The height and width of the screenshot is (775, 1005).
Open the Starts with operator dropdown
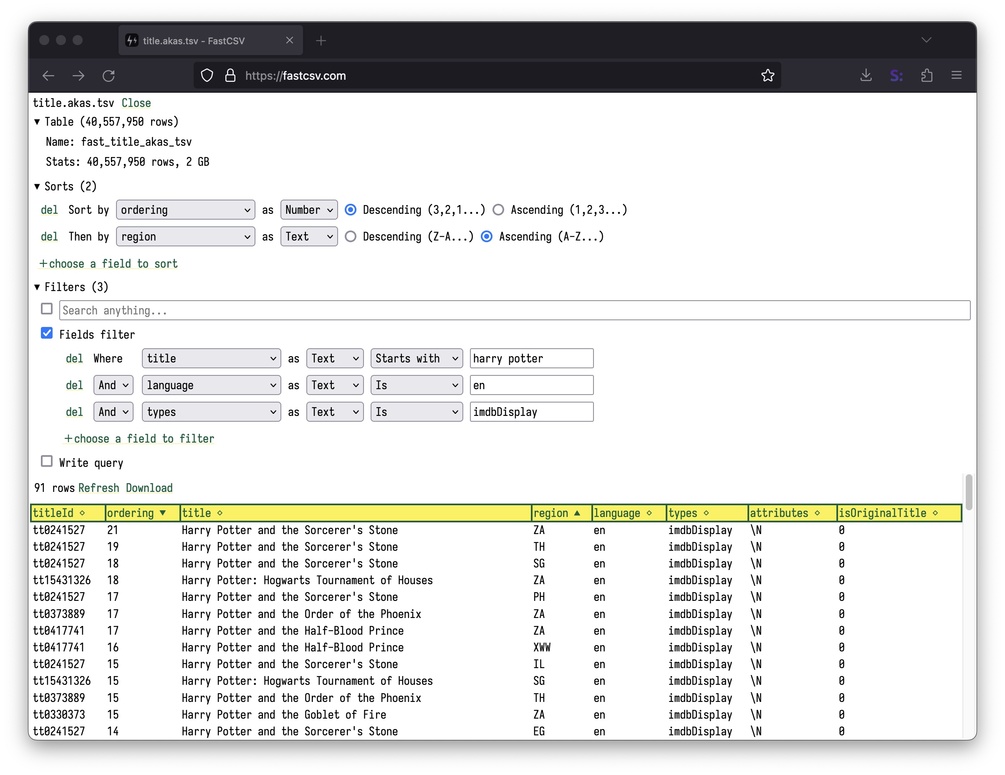pos(417,358)
